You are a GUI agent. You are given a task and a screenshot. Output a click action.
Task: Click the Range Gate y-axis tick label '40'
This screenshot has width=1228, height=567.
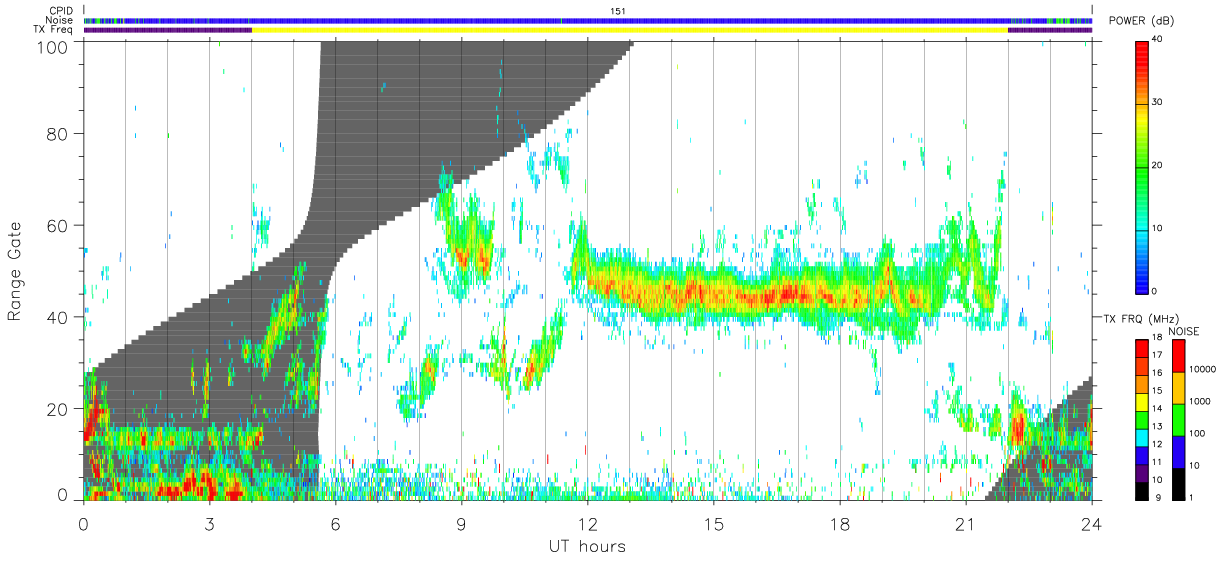point(59,317)
